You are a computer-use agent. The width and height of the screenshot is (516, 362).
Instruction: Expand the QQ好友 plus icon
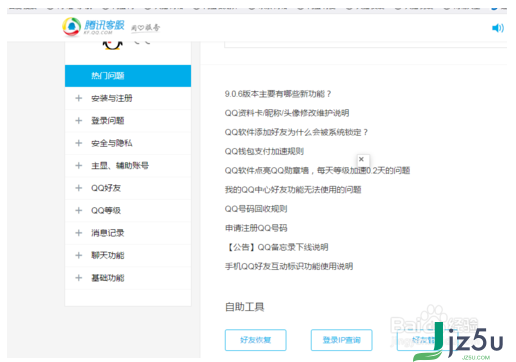pos(79,188)
